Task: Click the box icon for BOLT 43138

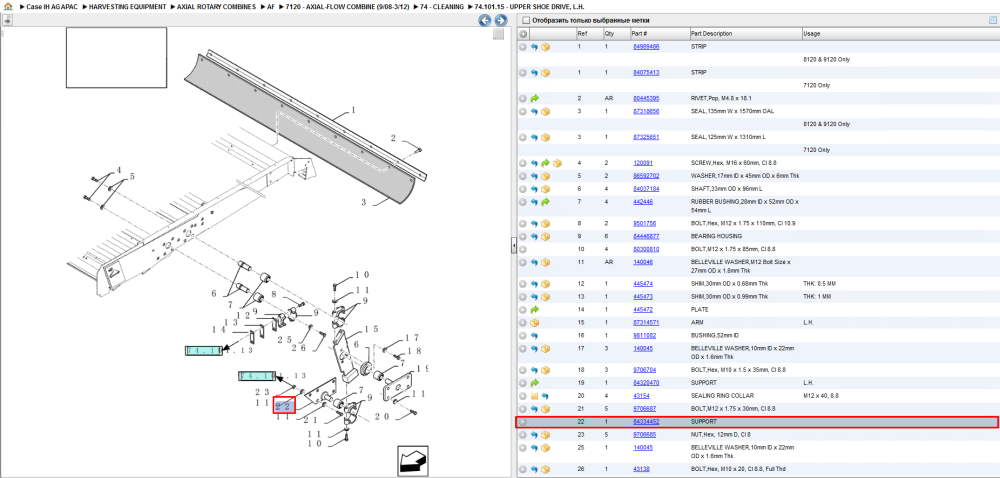Action: [546, 469]
